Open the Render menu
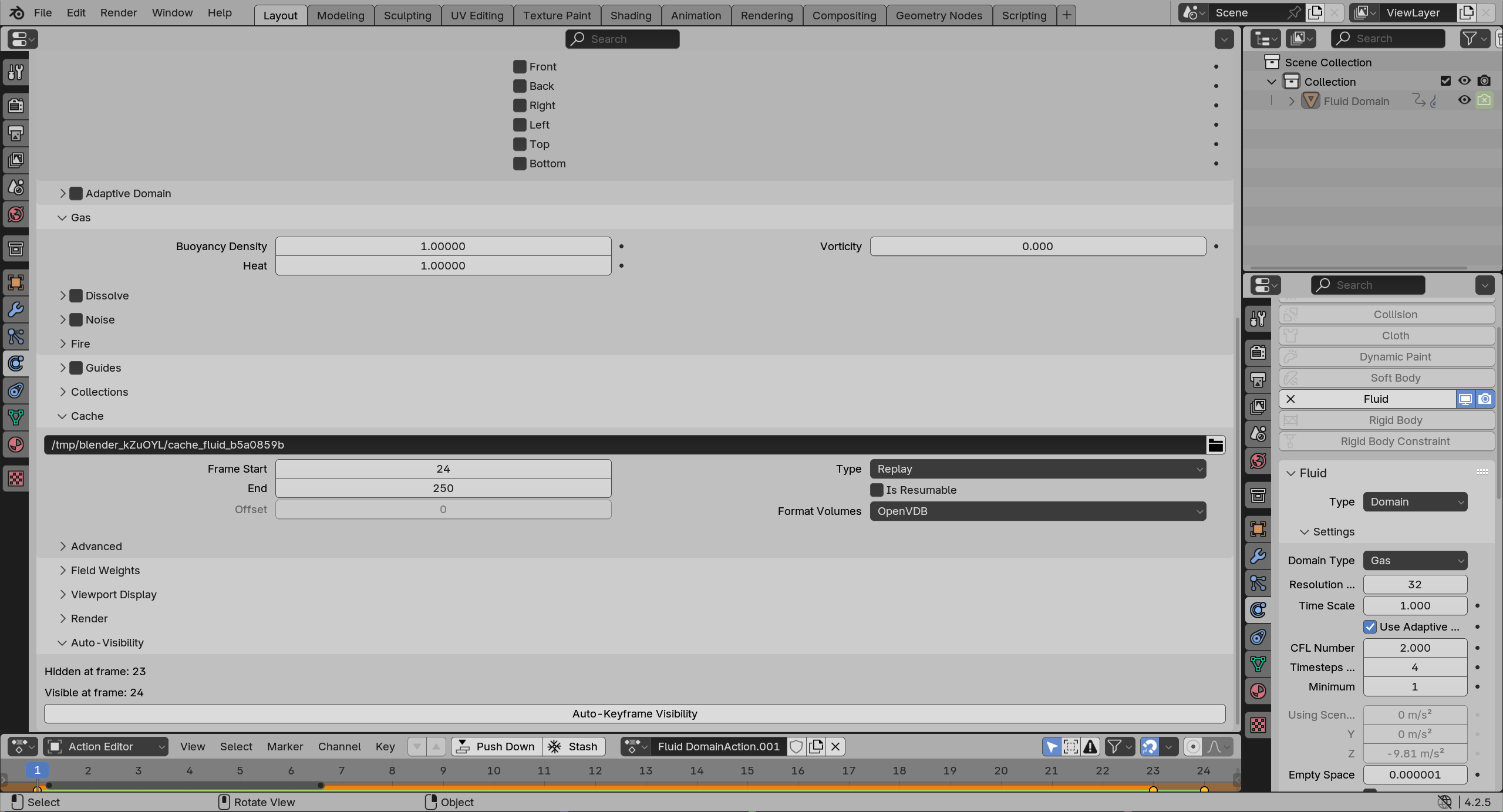1503x812 pixels. click(x=118, y=12)
